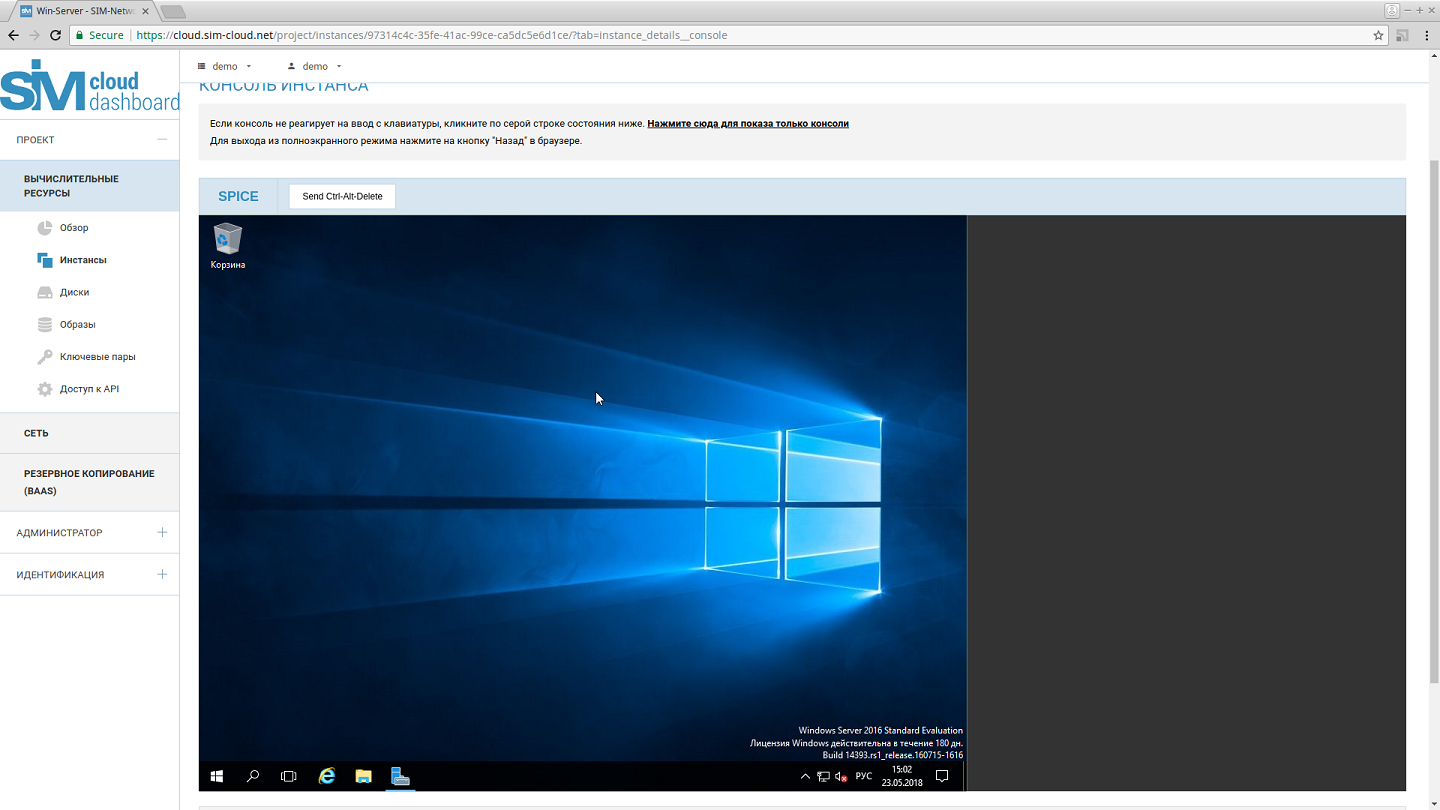Image resolution: width=1440 pixels, height=810 pixels.
Task: Open Task View in the taskbar
Action: tap(289, 776)
